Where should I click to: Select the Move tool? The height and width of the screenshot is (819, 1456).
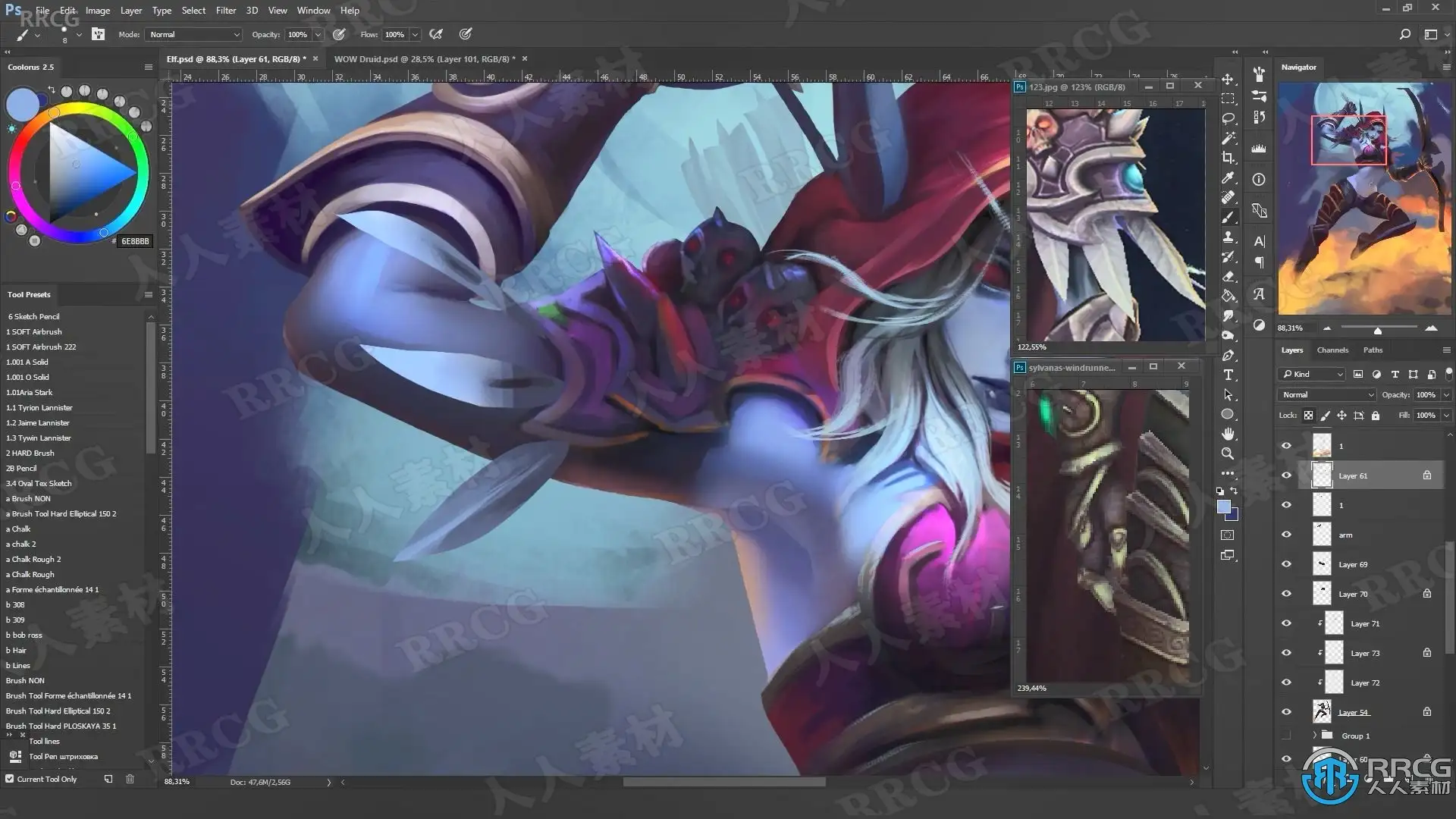tap(1228, 80)
